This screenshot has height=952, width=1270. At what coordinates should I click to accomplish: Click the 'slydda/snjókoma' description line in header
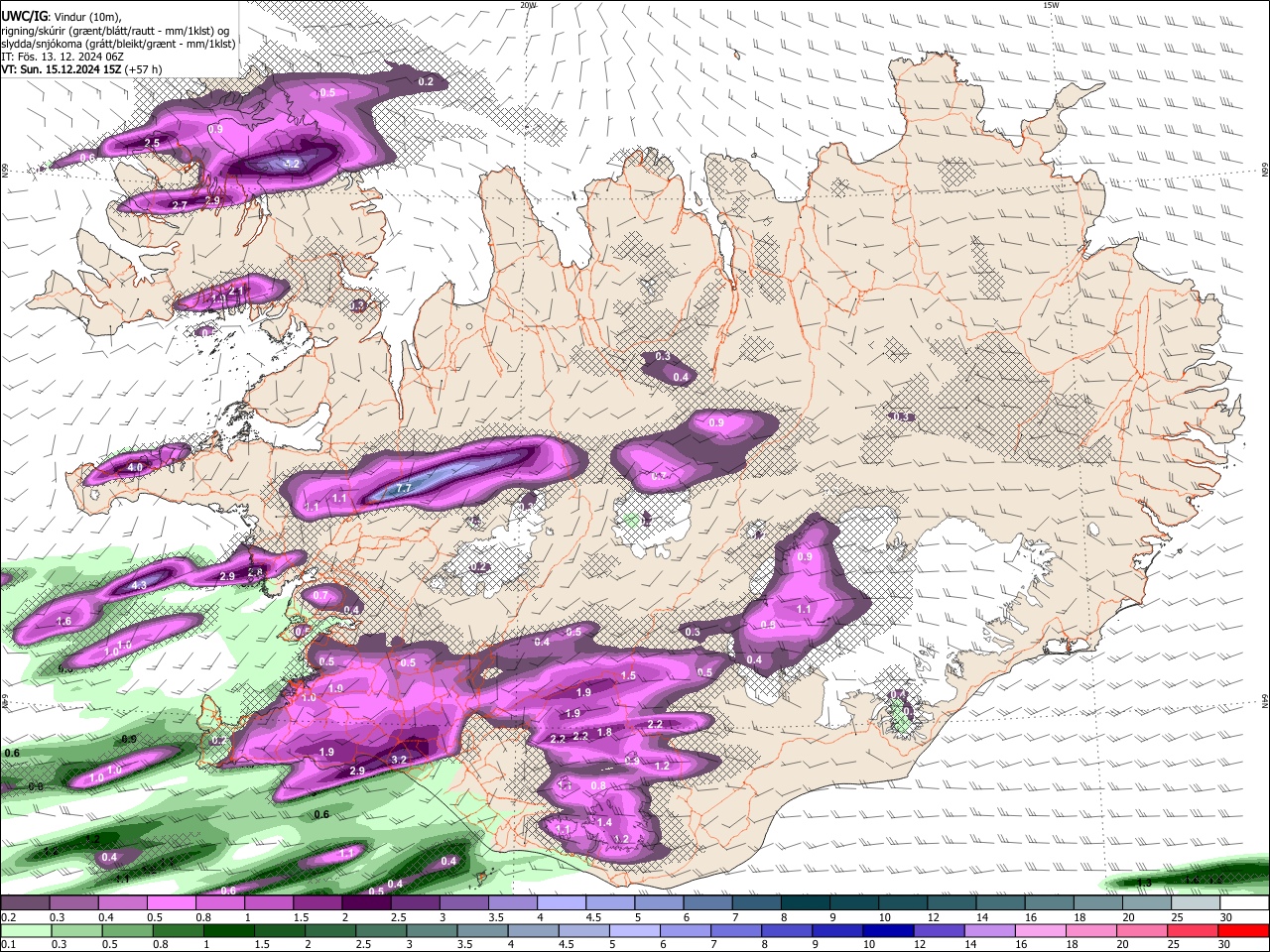[118, 44]
